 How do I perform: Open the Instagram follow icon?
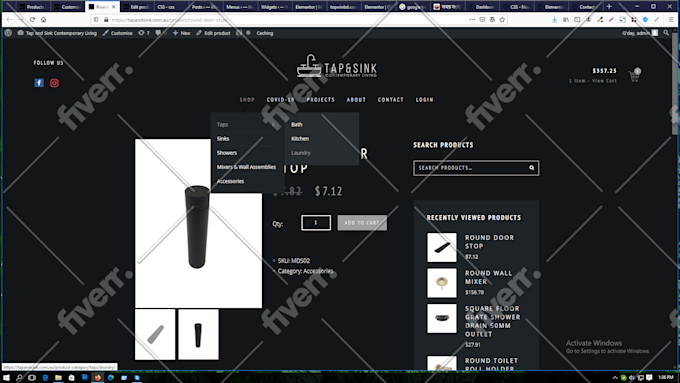coord(54,83)
